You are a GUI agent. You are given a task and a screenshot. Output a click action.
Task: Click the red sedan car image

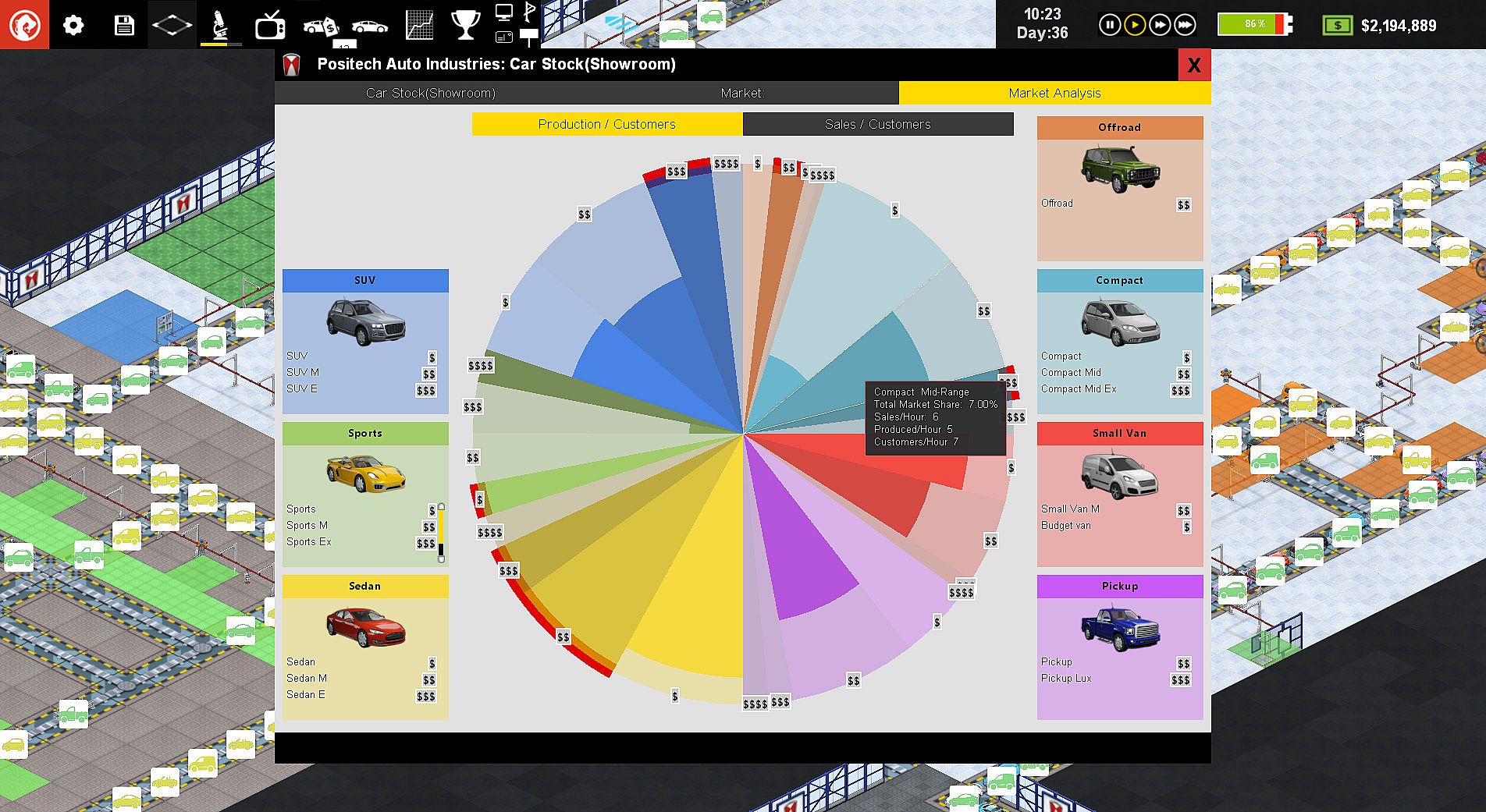coord(365,627)
